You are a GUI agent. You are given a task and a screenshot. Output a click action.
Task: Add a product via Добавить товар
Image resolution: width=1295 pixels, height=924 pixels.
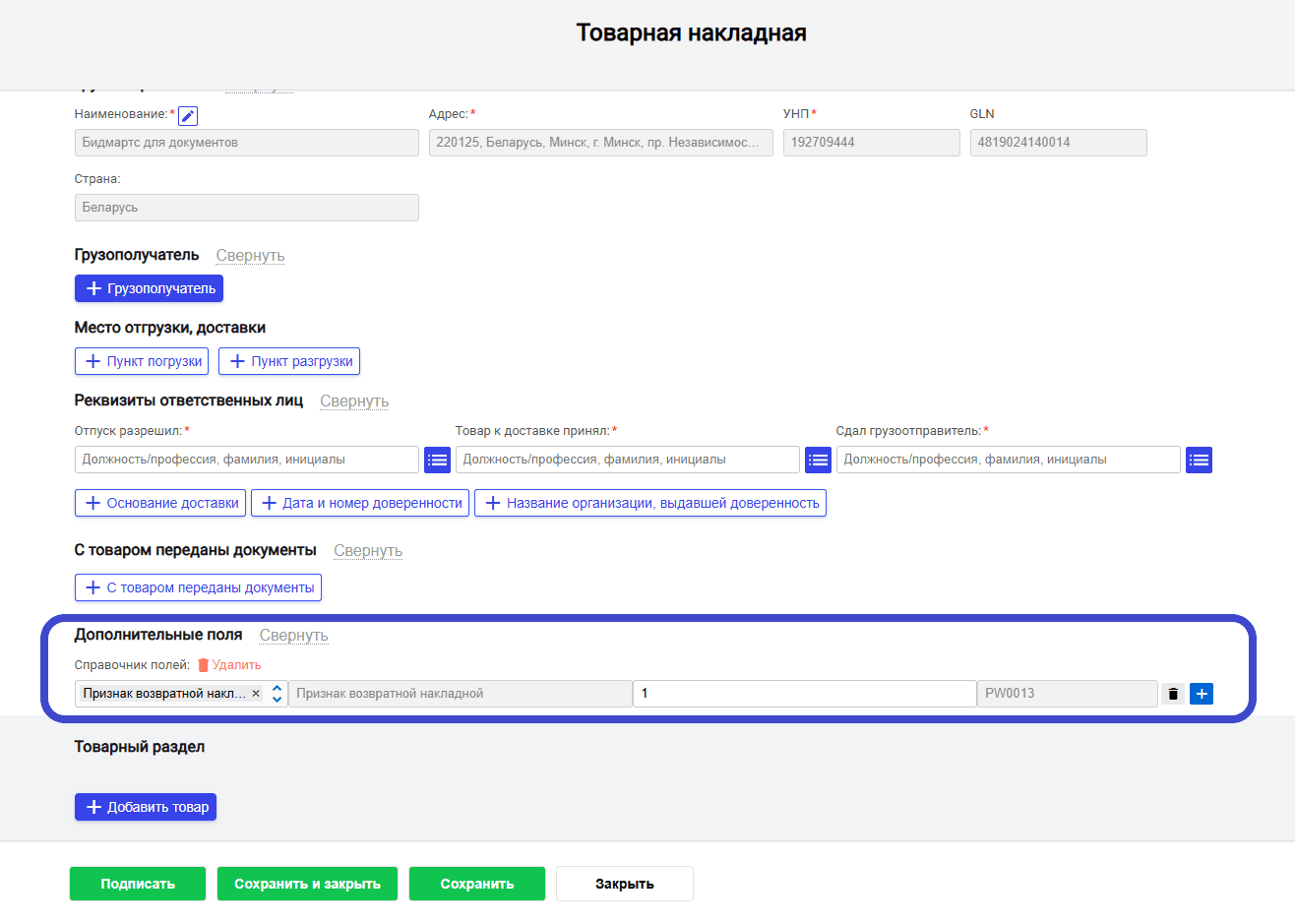pos(145,806)
